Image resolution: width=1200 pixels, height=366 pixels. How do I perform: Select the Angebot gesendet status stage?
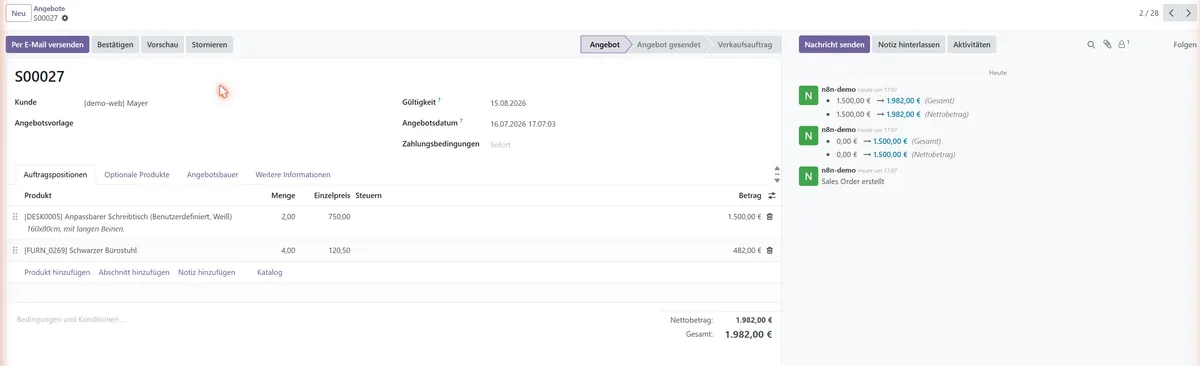tap(668, 45)
